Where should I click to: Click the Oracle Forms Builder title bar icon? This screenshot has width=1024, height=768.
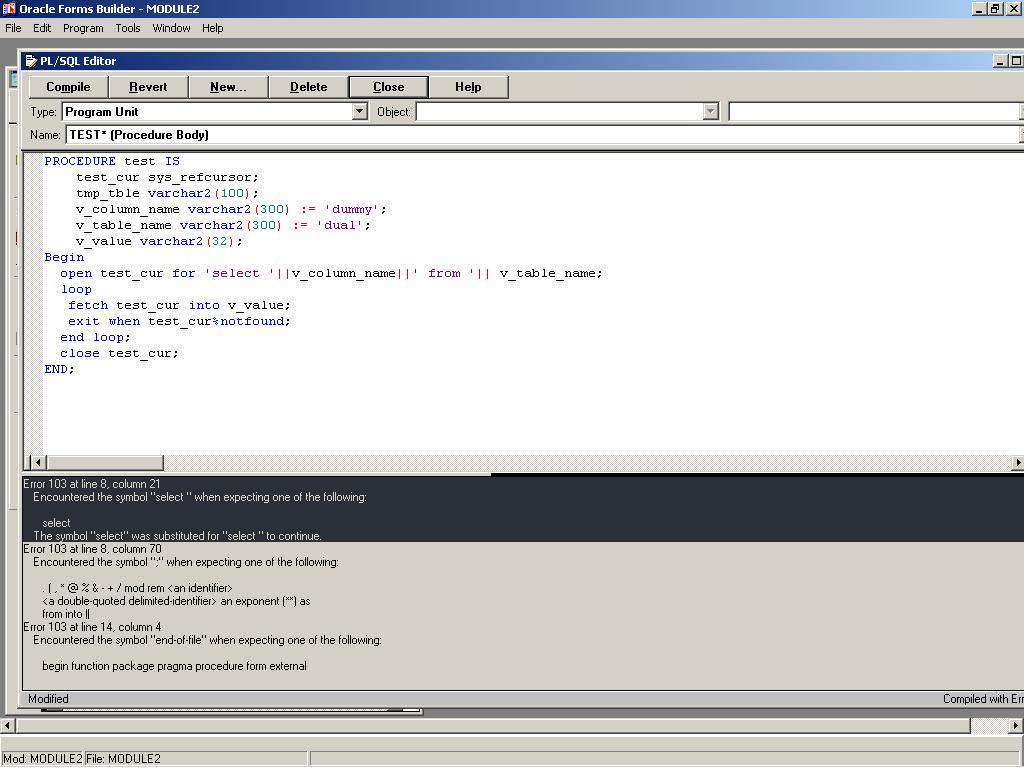coord(9,9)
